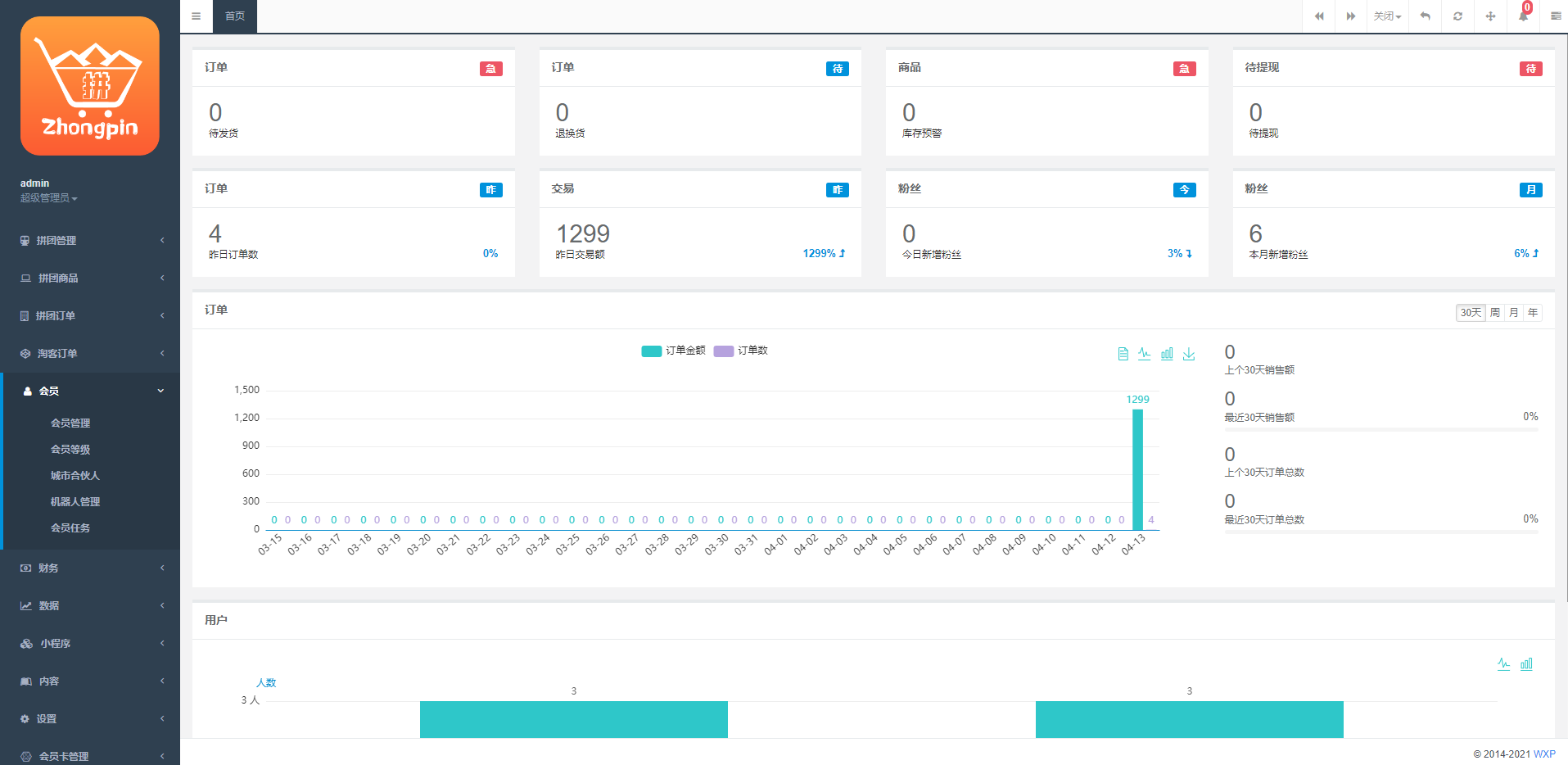Image resolution: width=1568 pixels, height=765 pixels.
Task: Open the admin user role dropdown
Action: point(48,198)
